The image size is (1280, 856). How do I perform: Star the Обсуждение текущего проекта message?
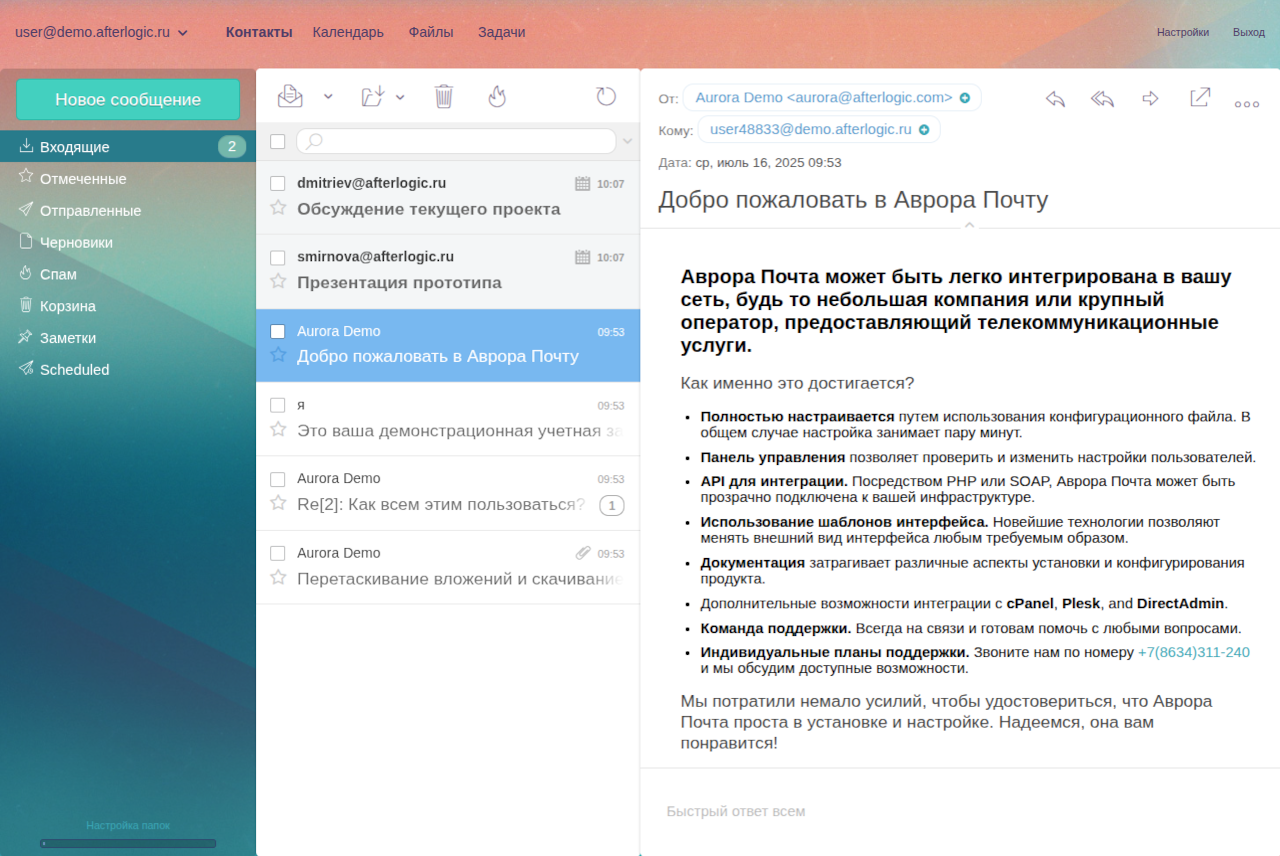pyautogui.click(x=278, y=208)
